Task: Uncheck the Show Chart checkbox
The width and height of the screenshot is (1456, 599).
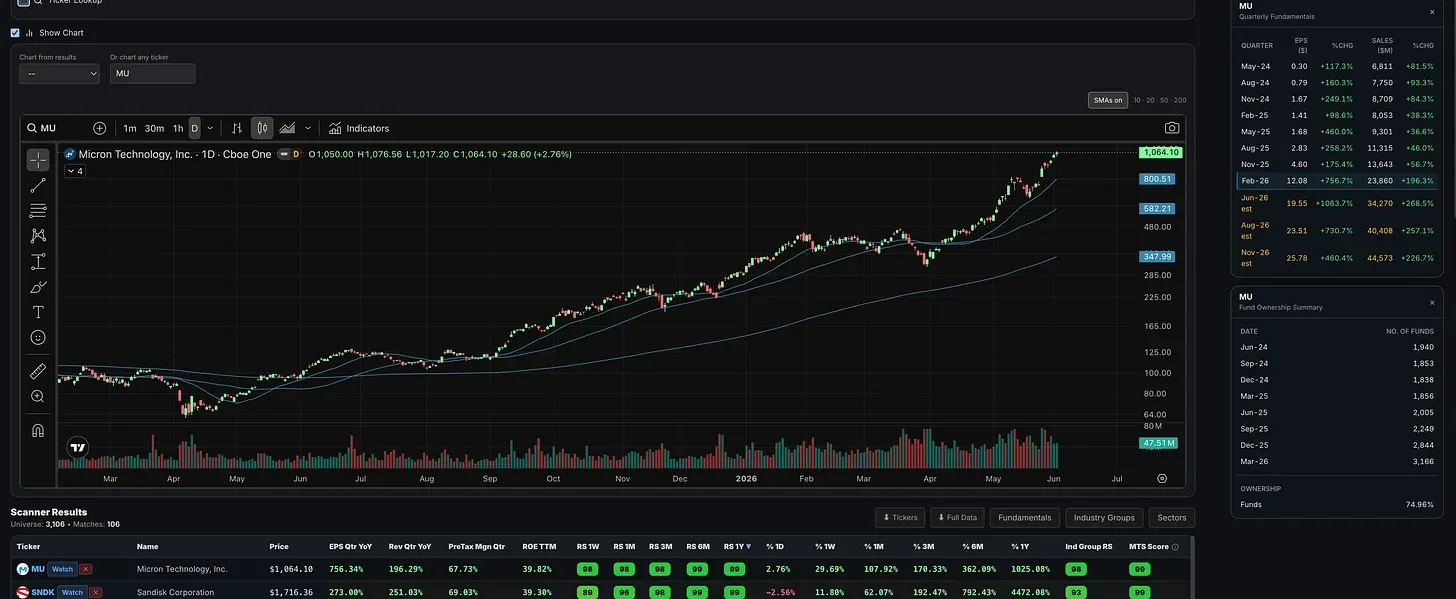Action: point(15,33)
